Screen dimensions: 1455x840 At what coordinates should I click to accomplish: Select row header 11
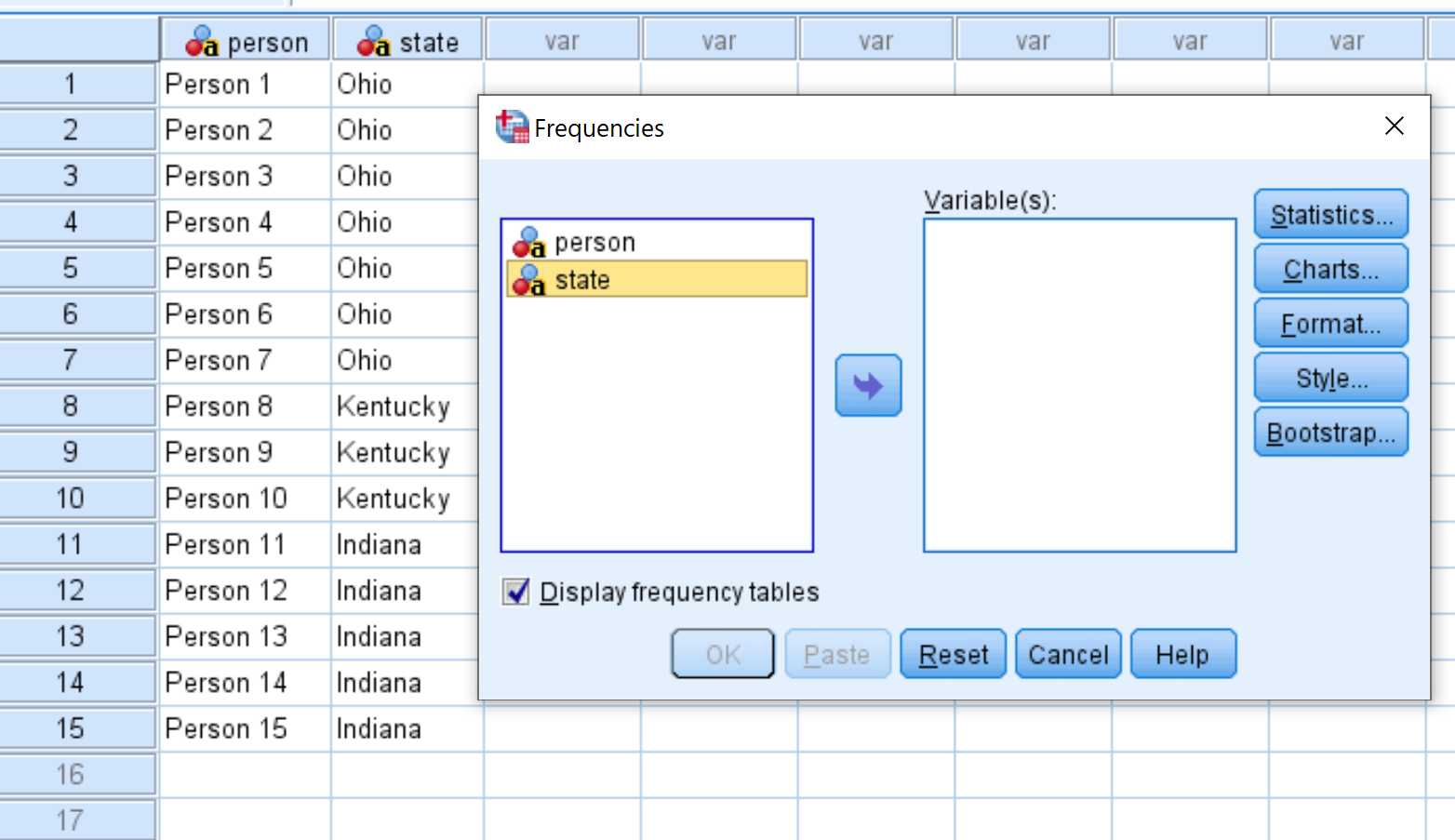click(x=78, y=544)
